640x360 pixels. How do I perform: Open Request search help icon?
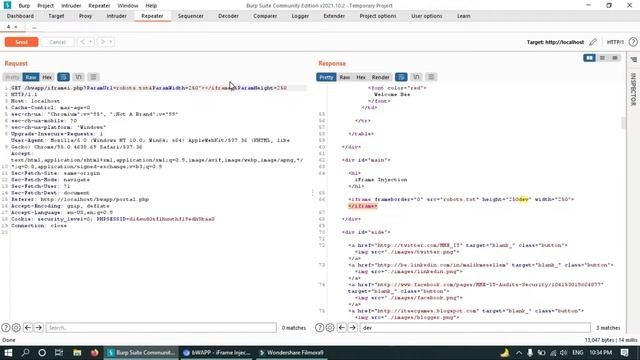point(6,327)
